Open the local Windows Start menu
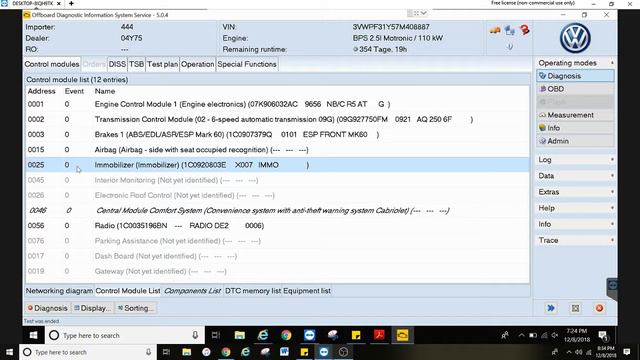Screen dimensions: 640x360 (9, 352)
